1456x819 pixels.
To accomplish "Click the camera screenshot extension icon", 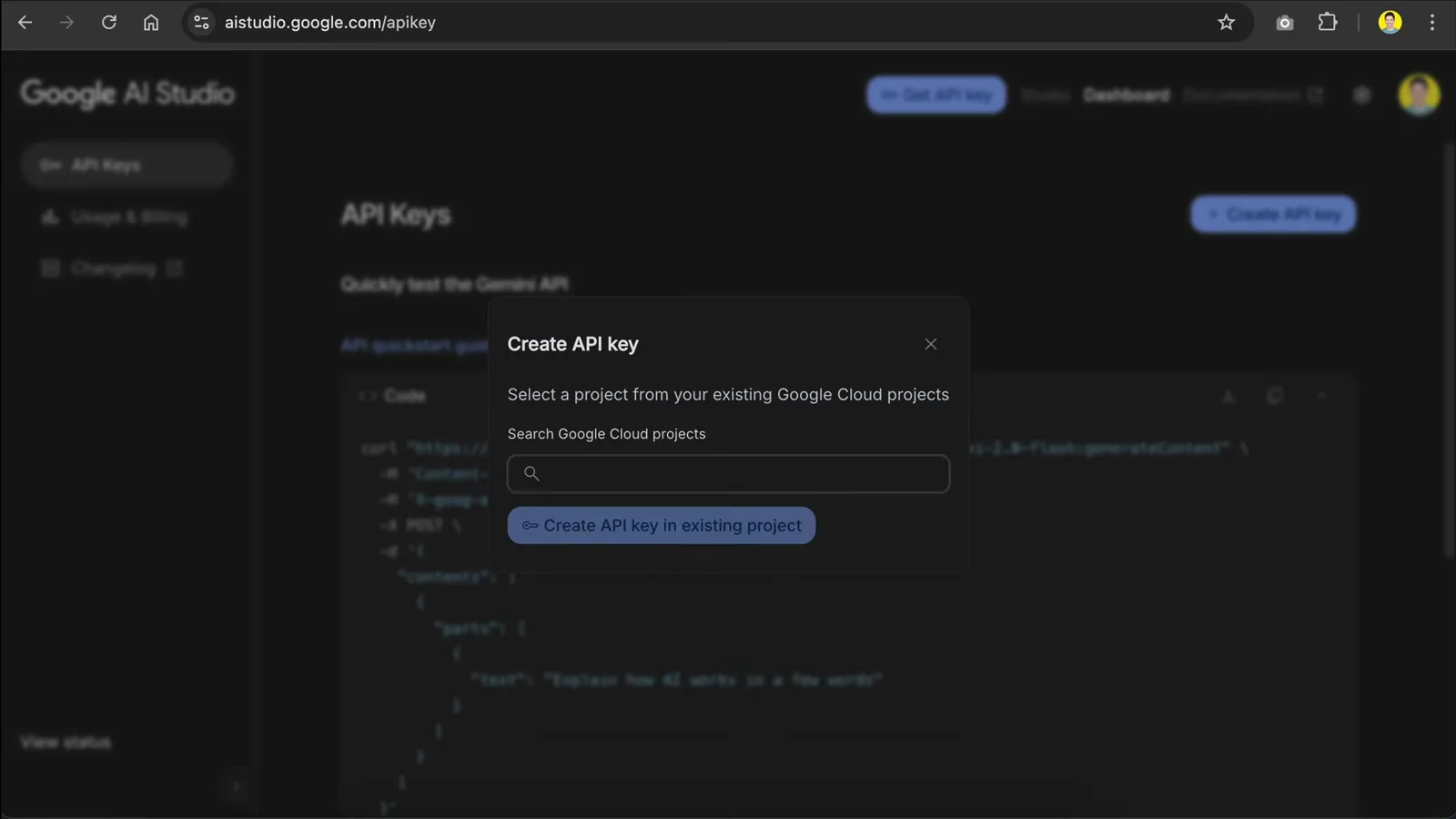I will coord(1285,22).
